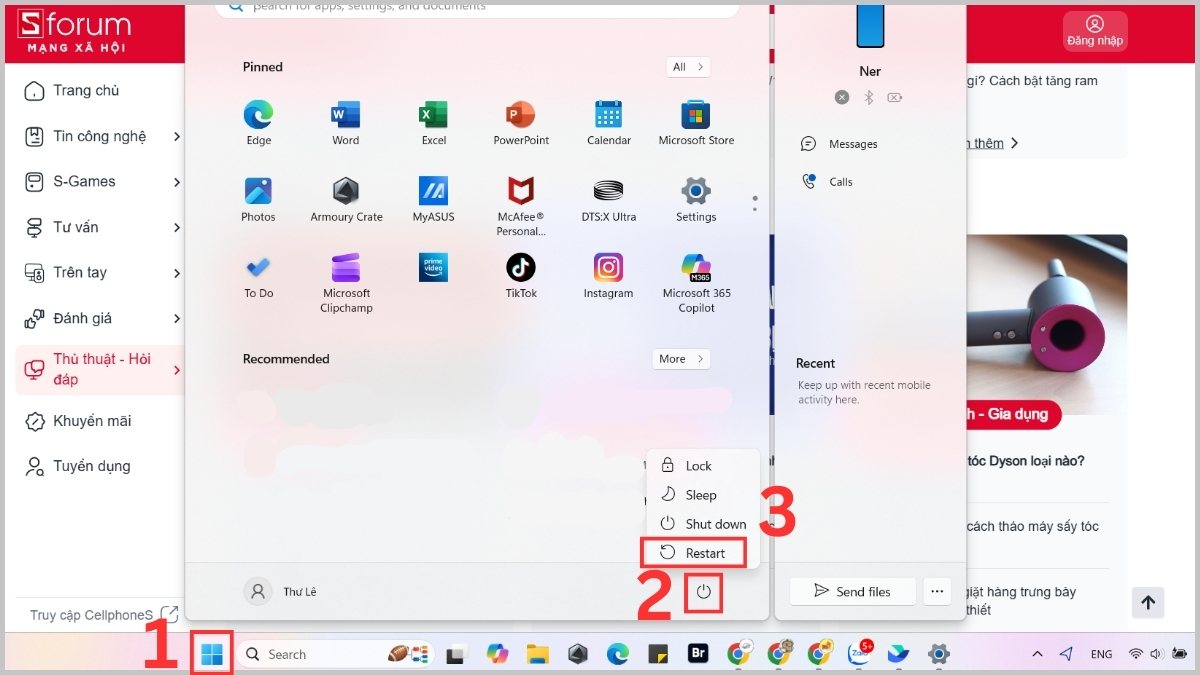The image size is (1200, 675).
Task: Click the taskbar Search box
Action: click(x=336, y=654)
